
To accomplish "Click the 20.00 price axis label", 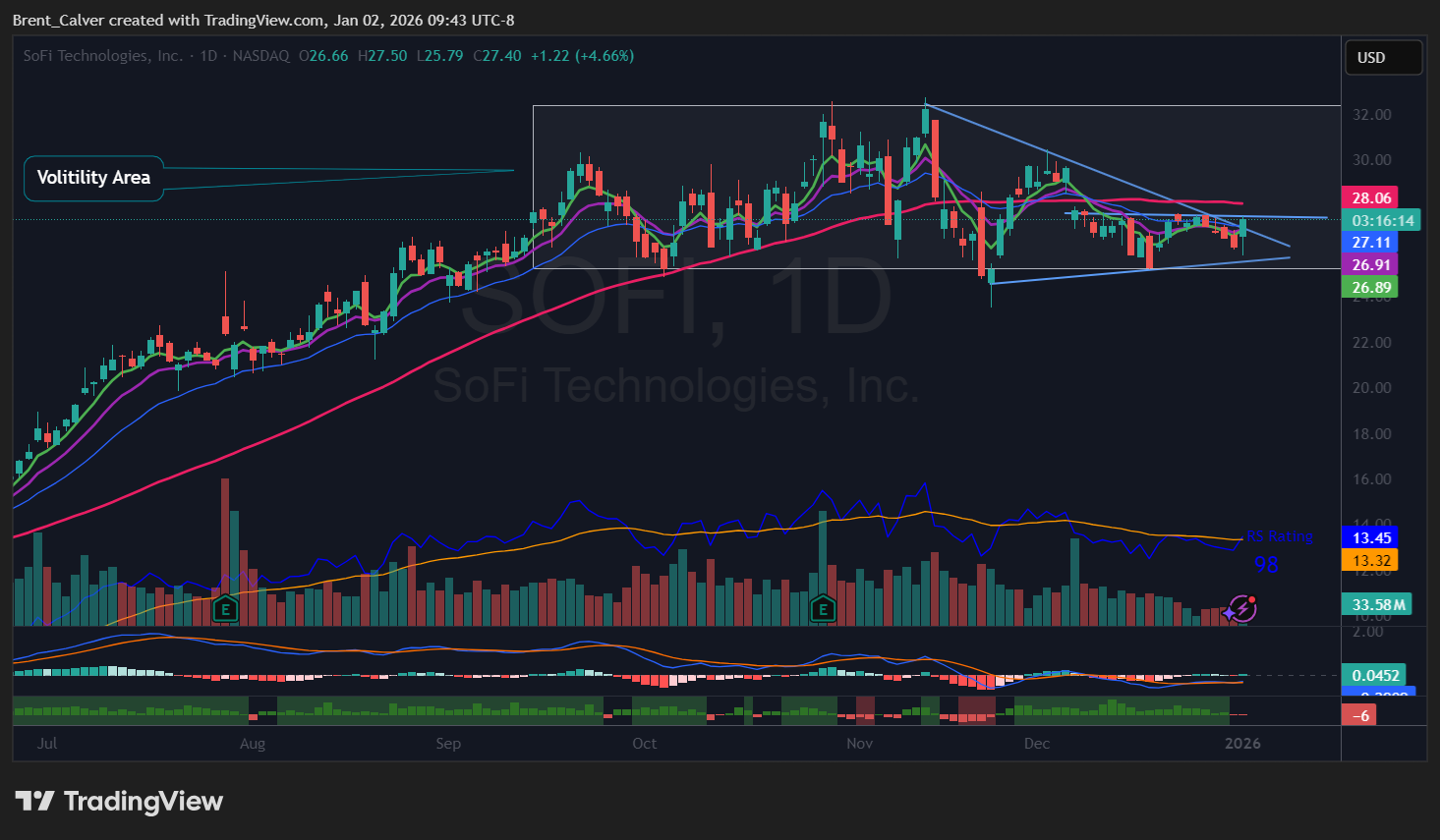I will [x=1372, y=388].
